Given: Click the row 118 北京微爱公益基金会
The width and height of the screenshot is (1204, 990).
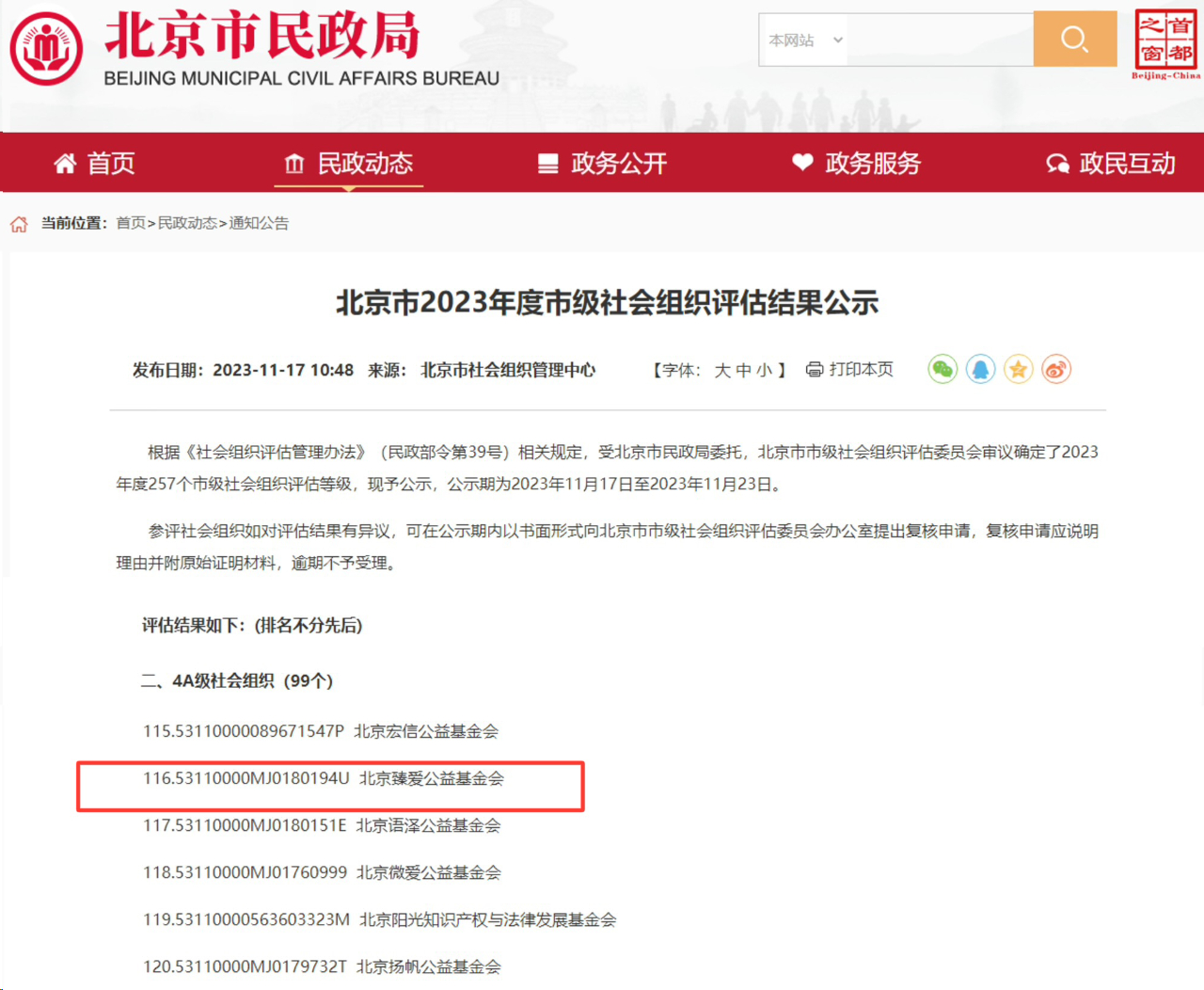Looking at the screenshot, I should click(322, 872).
